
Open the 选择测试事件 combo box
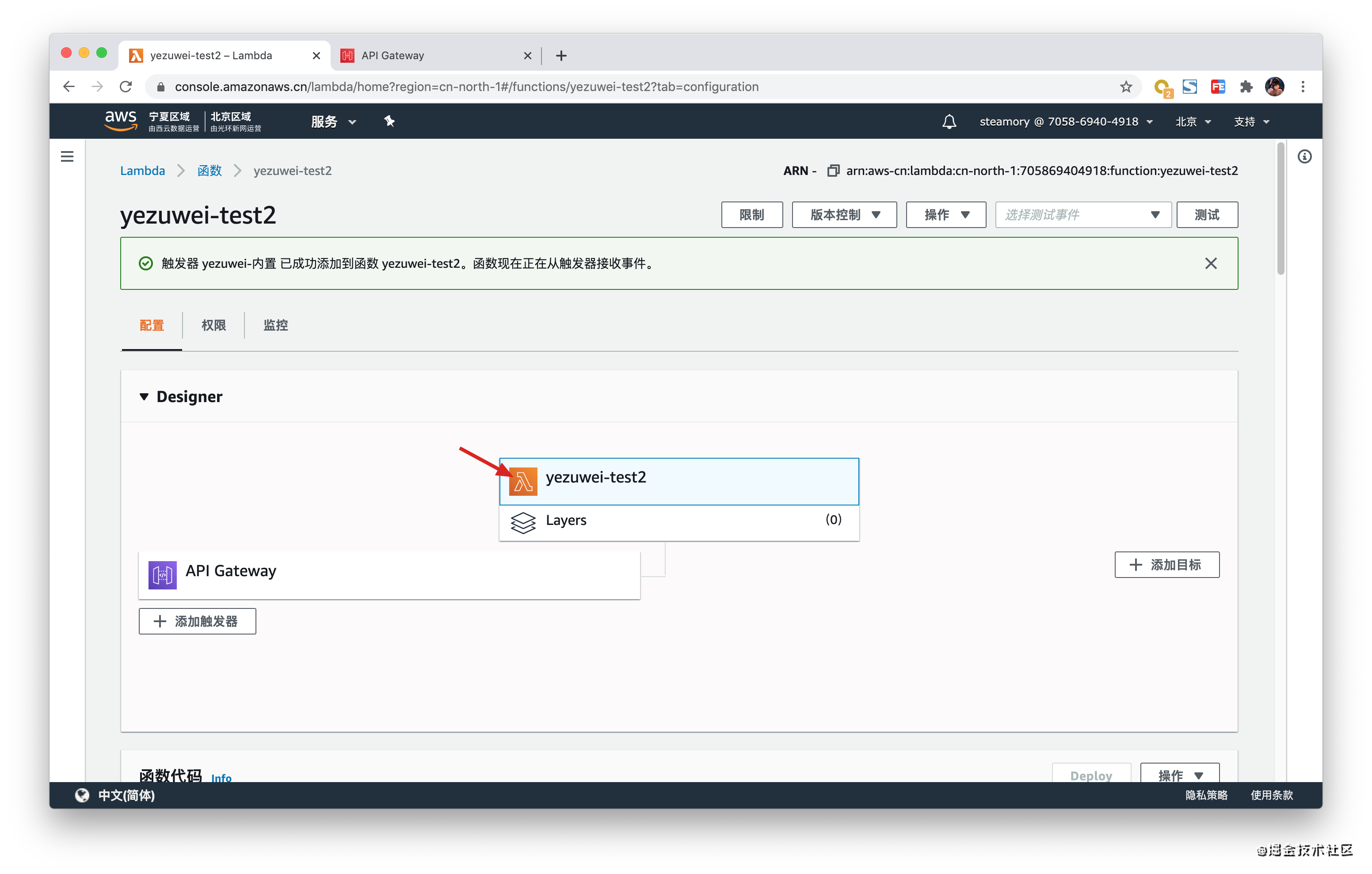(1082, 215)
